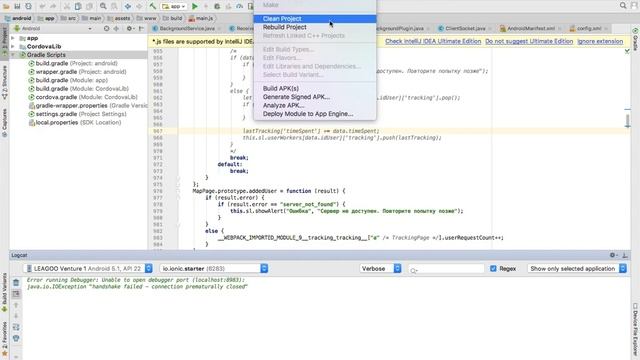The image size is (640, 360).
Task: Open the Device File Explorer side panel
Action: click(635, 330)
